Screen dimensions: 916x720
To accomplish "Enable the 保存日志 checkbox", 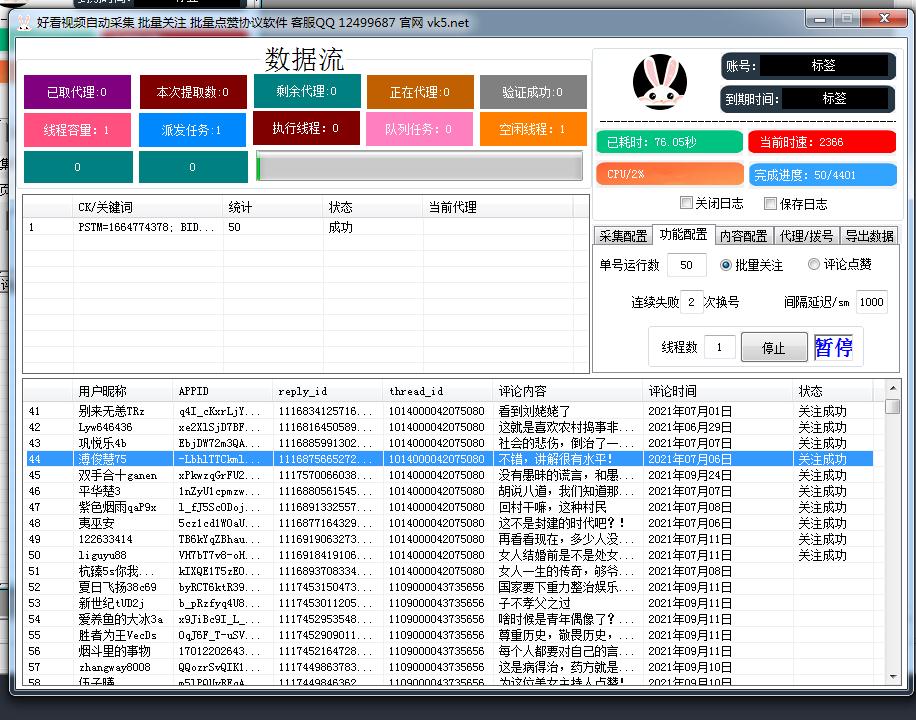I will pyautogui.click(x=769, y=203).
